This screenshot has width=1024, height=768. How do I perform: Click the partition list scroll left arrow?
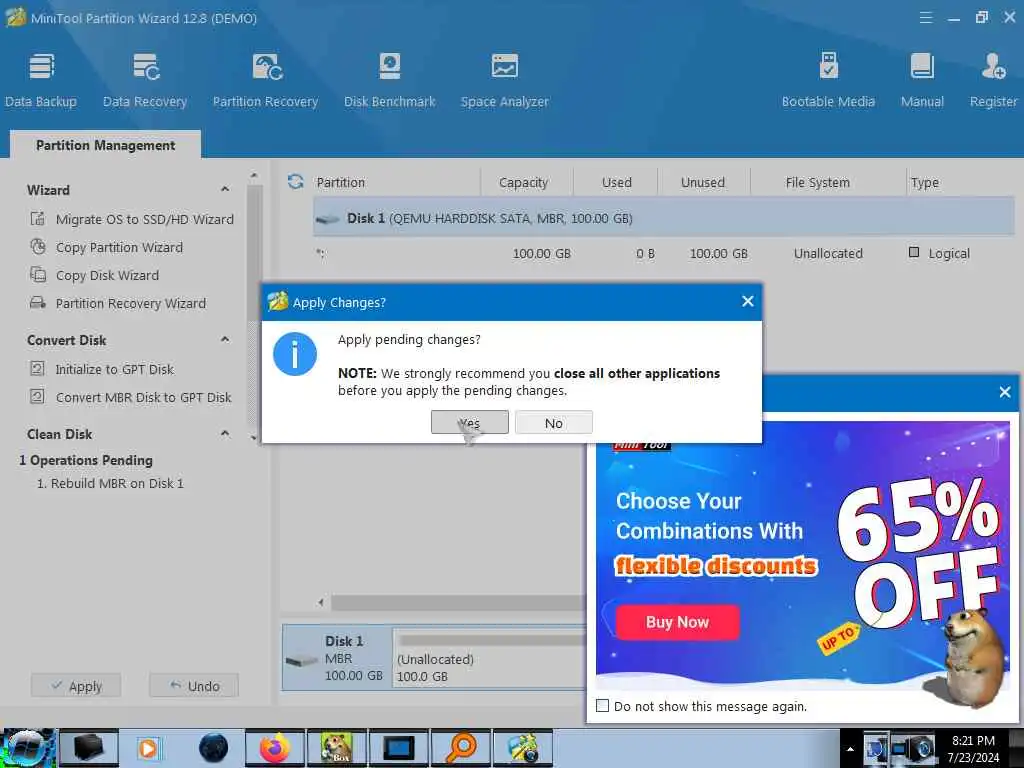click(x=321, y=602)
